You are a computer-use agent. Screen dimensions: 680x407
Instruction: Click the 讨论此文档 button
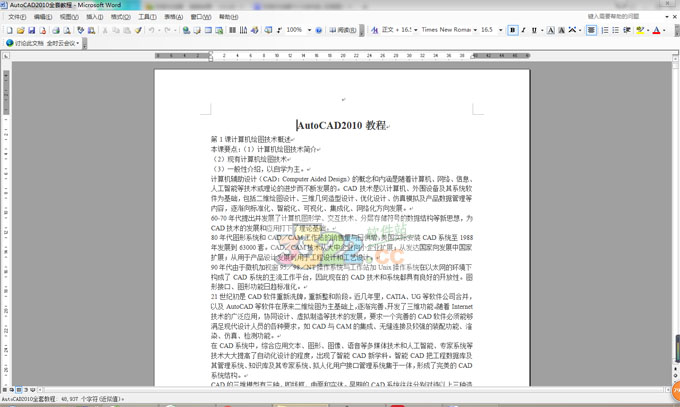pos(25,43)
